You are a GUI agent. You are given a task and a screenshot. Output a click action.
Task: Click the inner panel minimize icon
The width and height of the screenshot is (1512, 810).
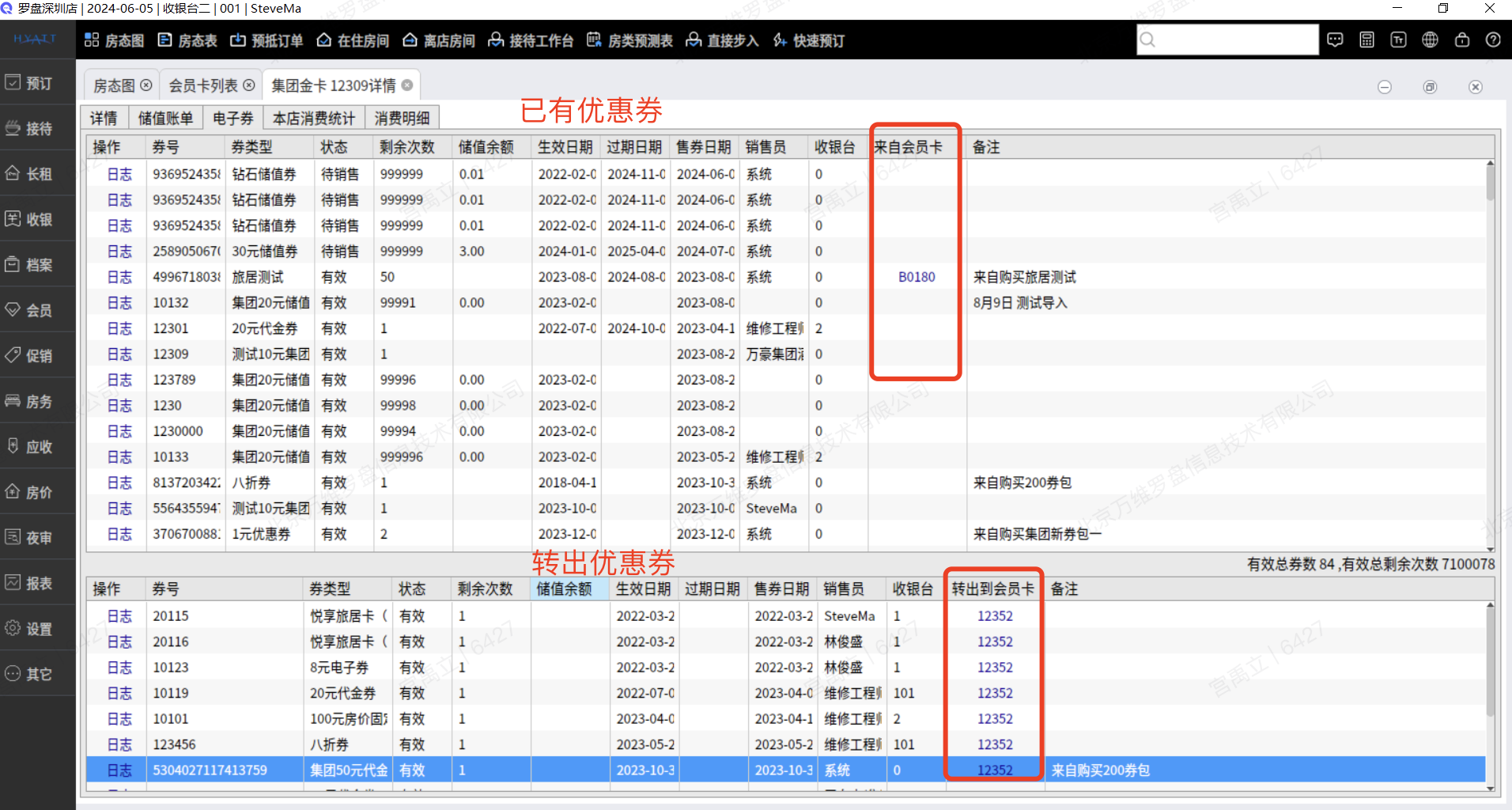(1384, 87)
